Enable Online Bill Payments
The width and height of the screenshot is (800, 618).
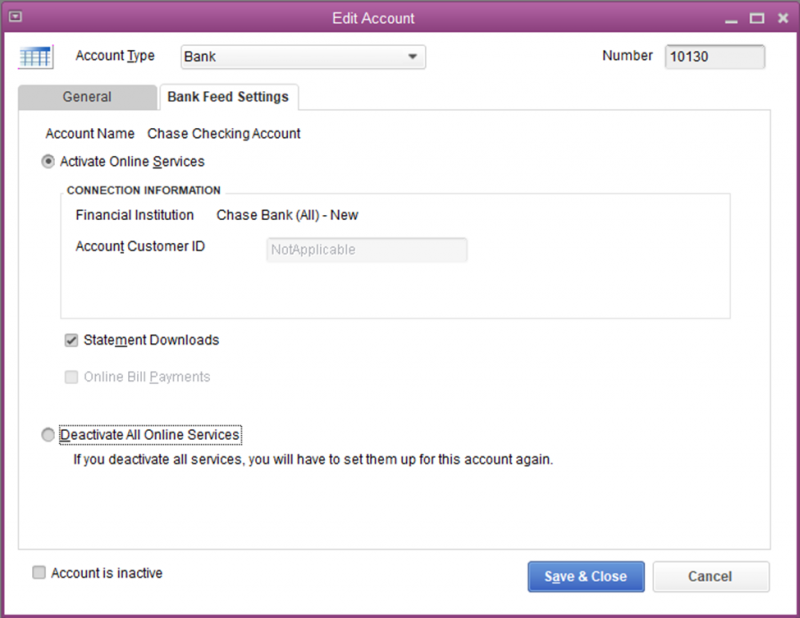[x=71, y=377]
